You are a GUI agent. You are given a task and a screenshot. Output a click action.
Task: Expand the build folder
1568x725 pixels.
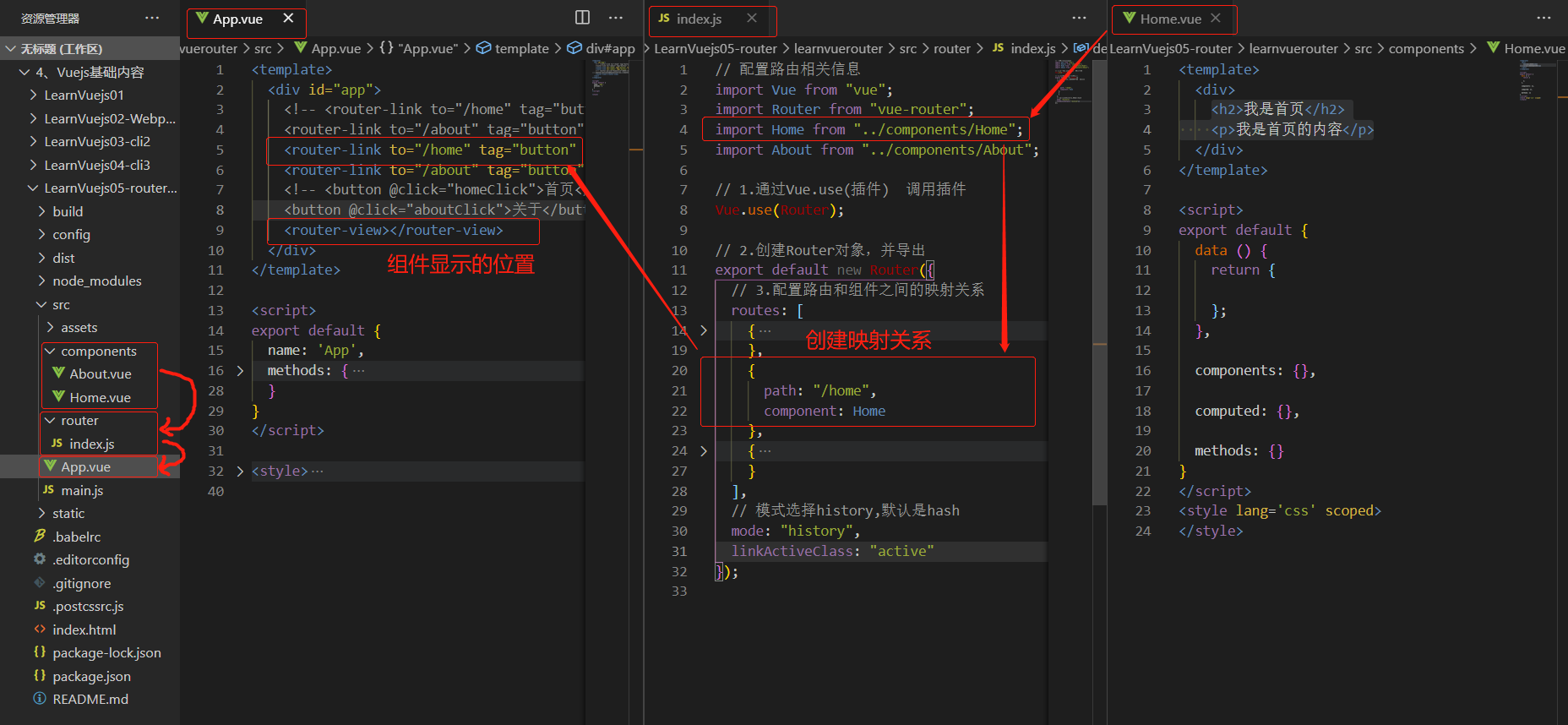(41, 211)
